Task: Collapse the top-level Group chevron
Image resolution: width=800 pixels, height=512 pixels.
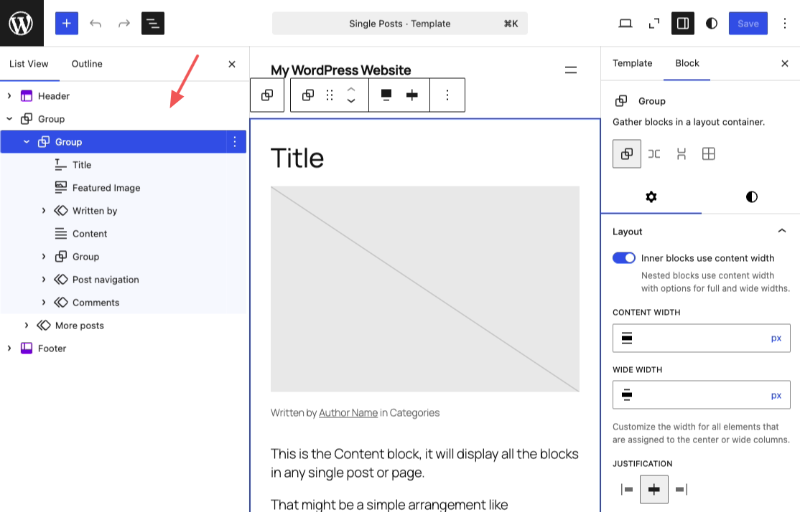Action: point(9,119)
